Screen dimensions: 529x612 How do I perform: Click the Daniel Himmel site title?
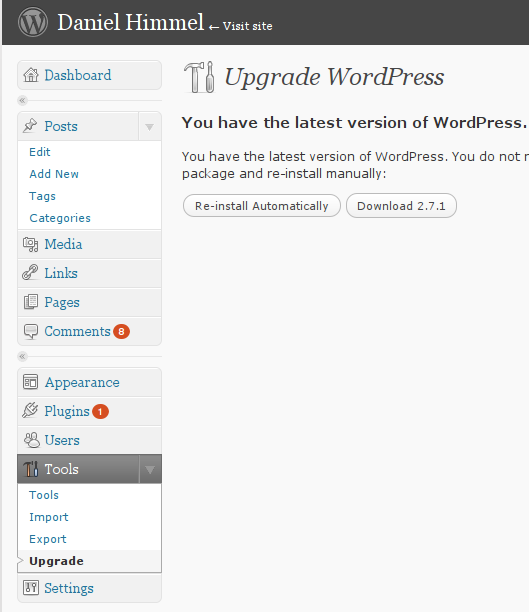click(131, 22)
